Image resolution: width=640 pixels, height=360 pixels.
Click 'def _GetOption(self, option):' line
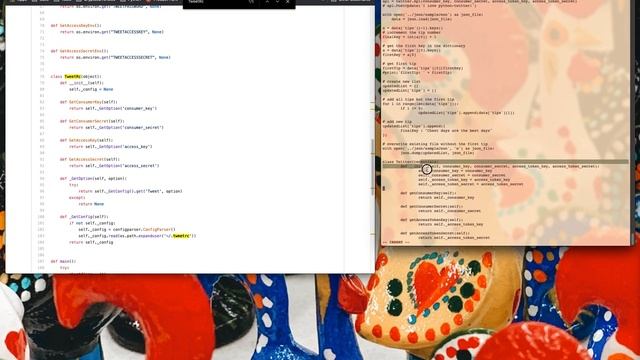93,178
